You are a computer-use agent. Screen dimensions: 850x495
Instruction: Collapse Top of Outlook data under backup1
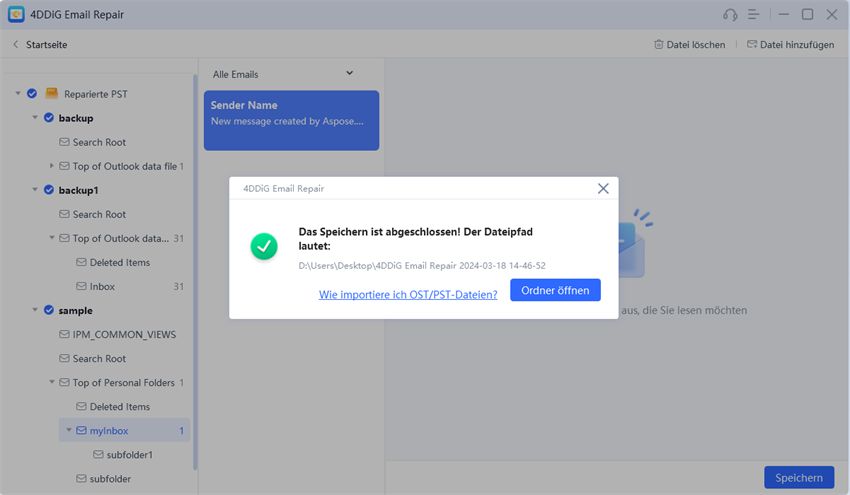click(x=52, y=238)
